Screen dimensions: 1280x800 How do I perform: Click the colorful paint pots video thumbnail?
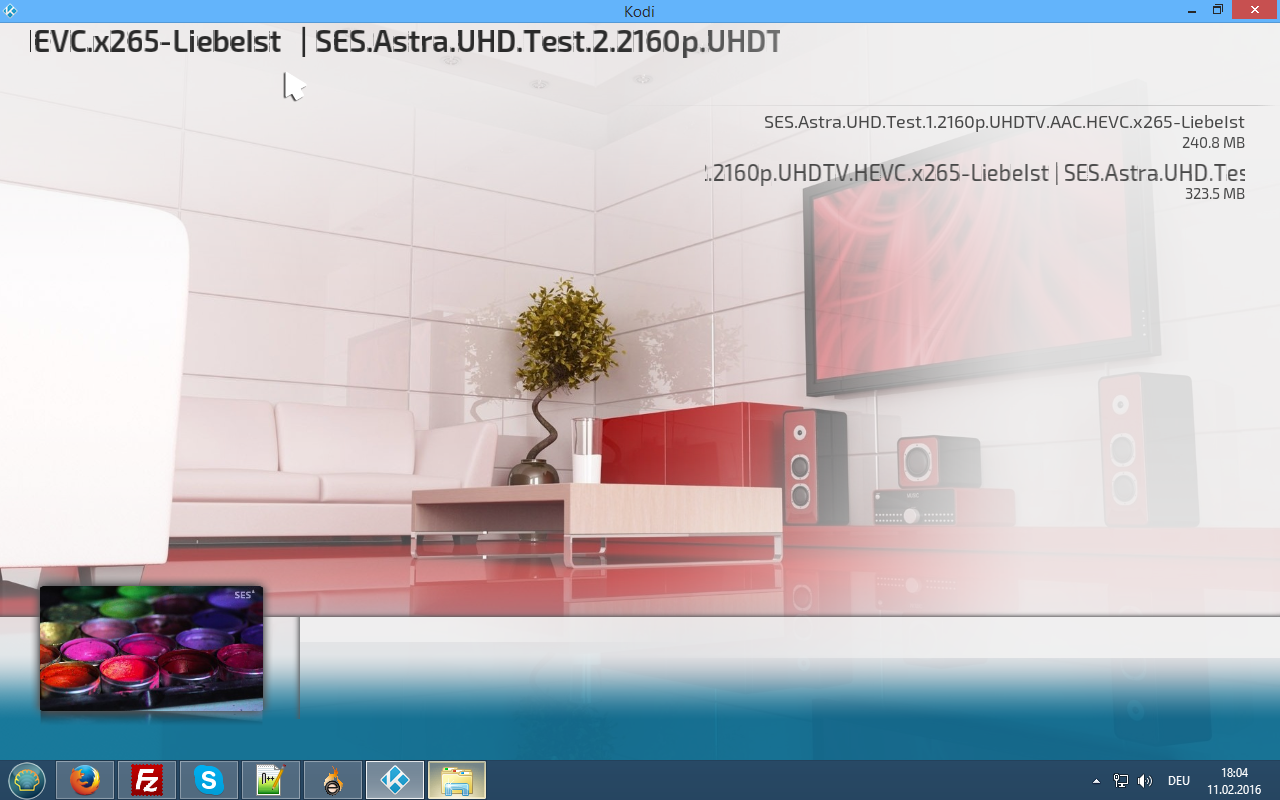click(x=151, y=648)
